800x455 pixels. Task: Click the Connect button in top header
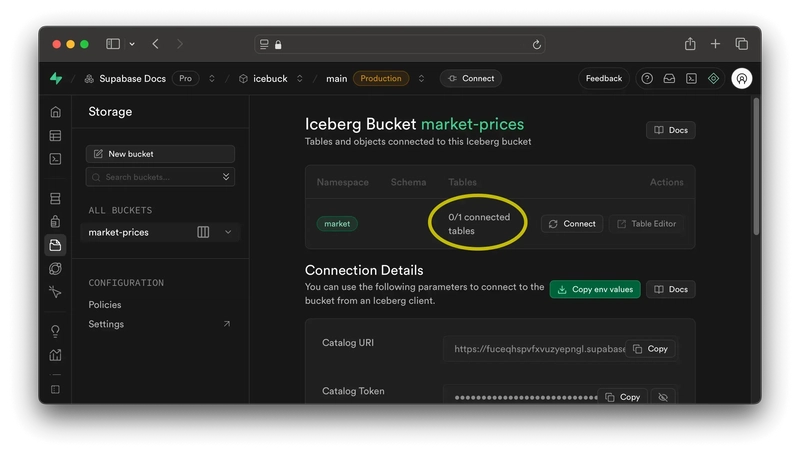[471, 79]
